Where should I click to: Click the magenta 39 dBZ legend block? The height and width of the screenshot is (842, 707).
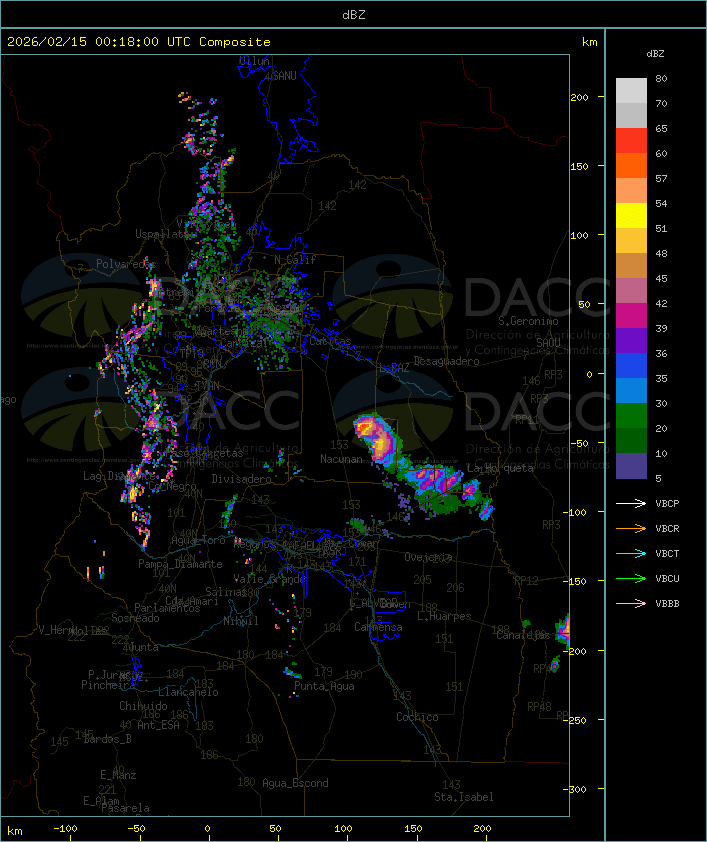click(x=631, y=315)
